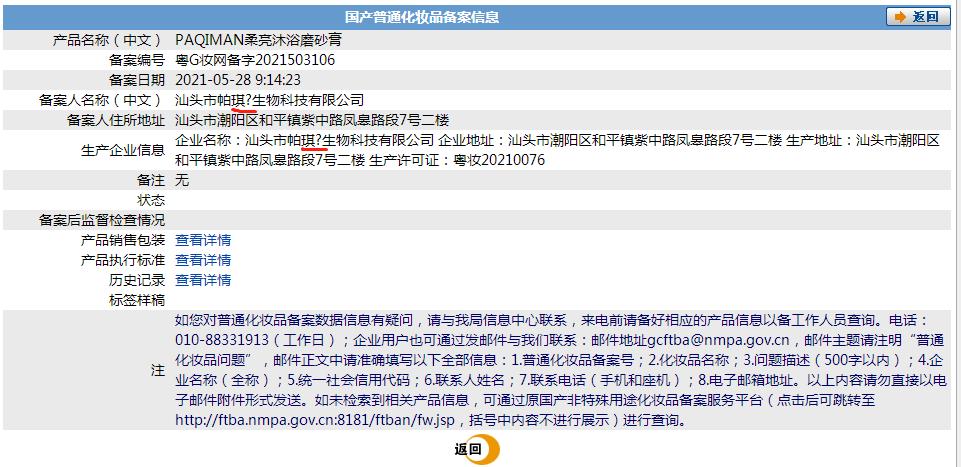Click the 注 label beside the note
The width and height of the screenshot is (961, 467).
coord(158,370)
